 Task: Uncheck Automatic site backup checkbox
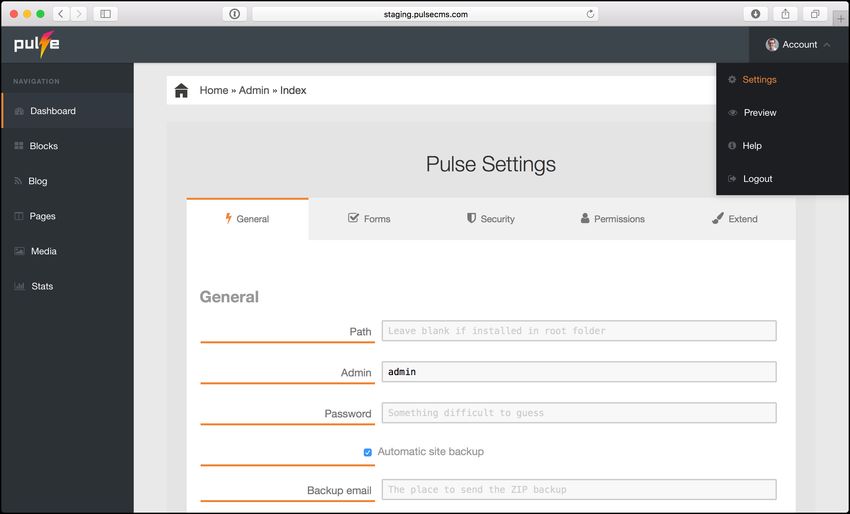[368, 452]
